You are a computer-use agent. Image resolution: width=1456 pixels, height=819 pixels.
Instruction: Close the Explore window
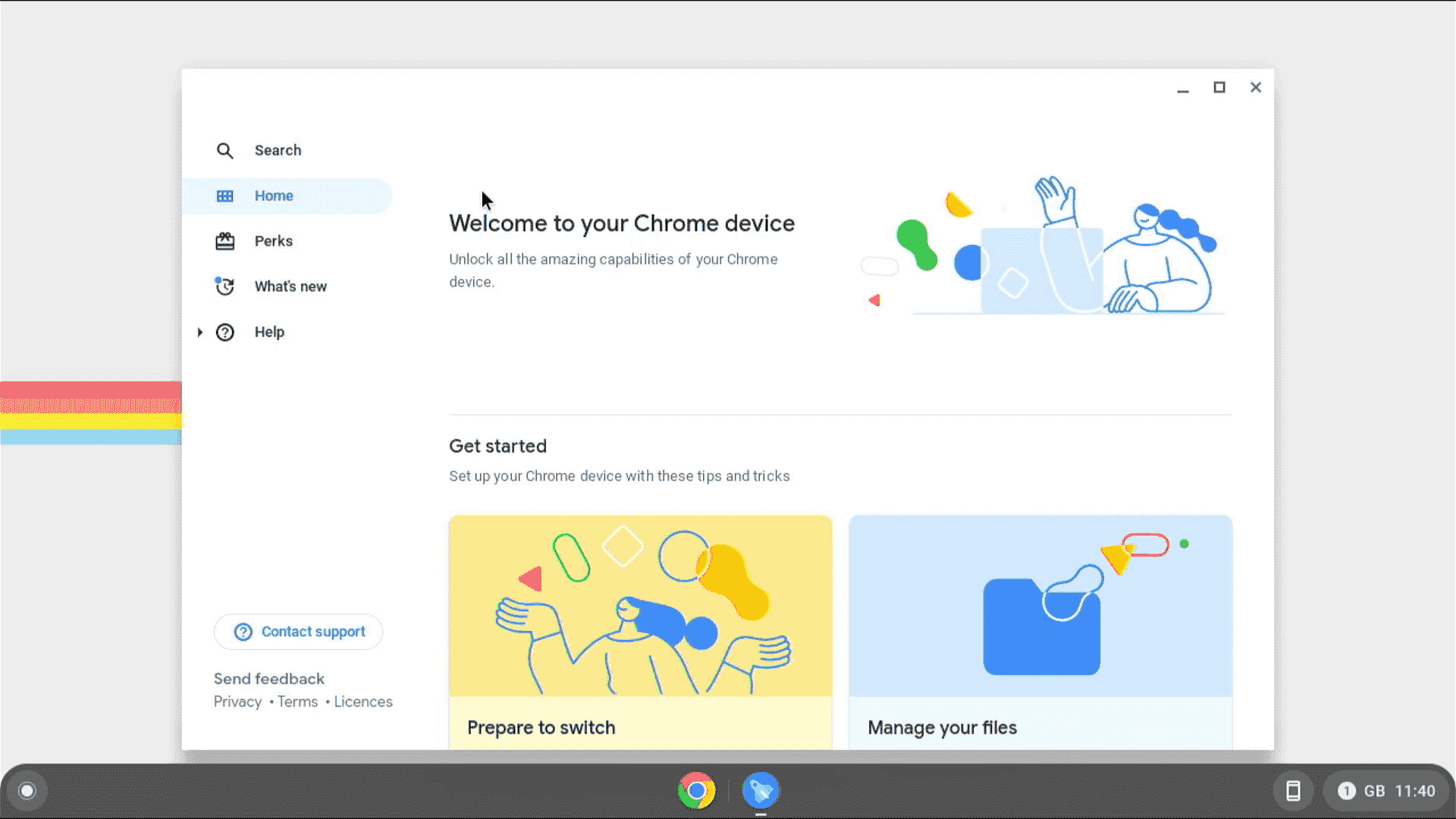tap(1255, 88)
